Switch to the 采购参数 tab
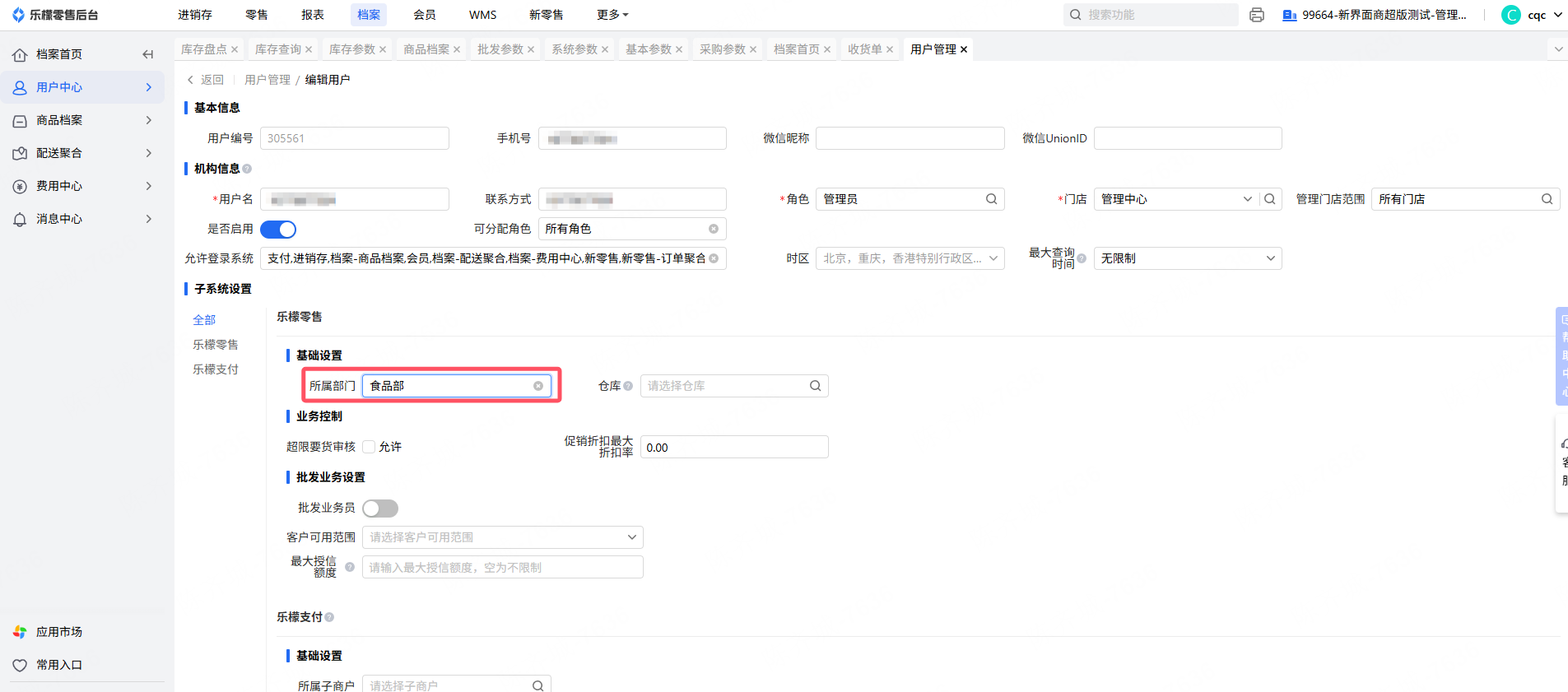 [723, 49]
